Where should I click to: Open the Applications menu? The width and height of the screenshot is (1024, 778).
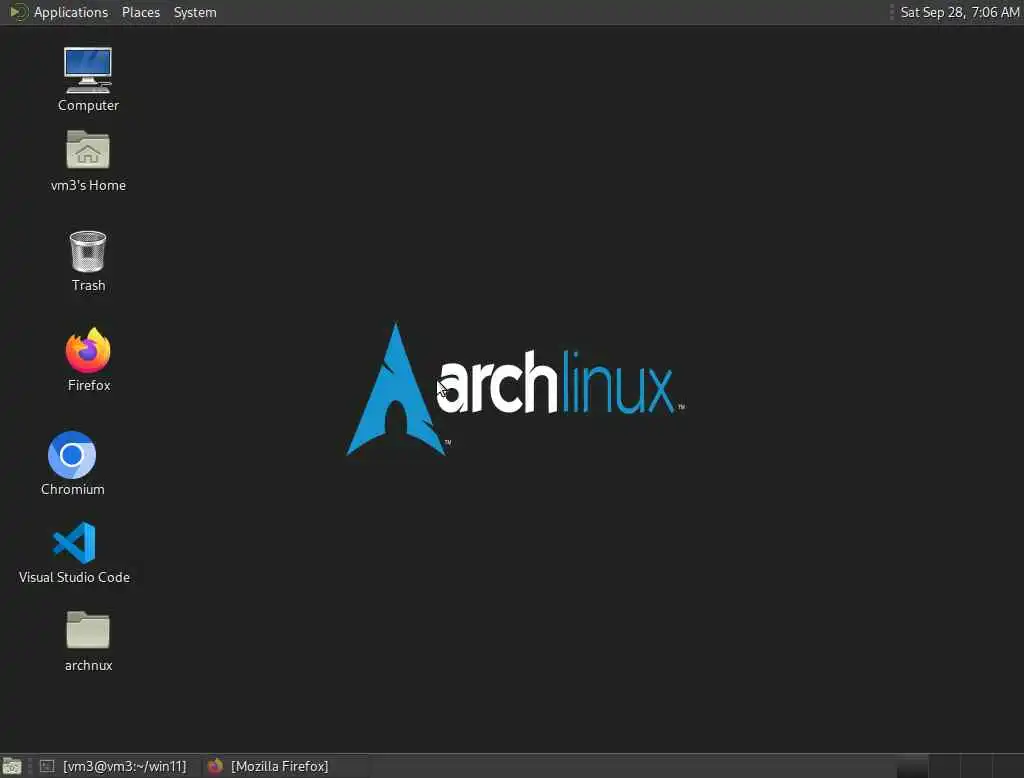pyautogui.click(x=71, y=12)
